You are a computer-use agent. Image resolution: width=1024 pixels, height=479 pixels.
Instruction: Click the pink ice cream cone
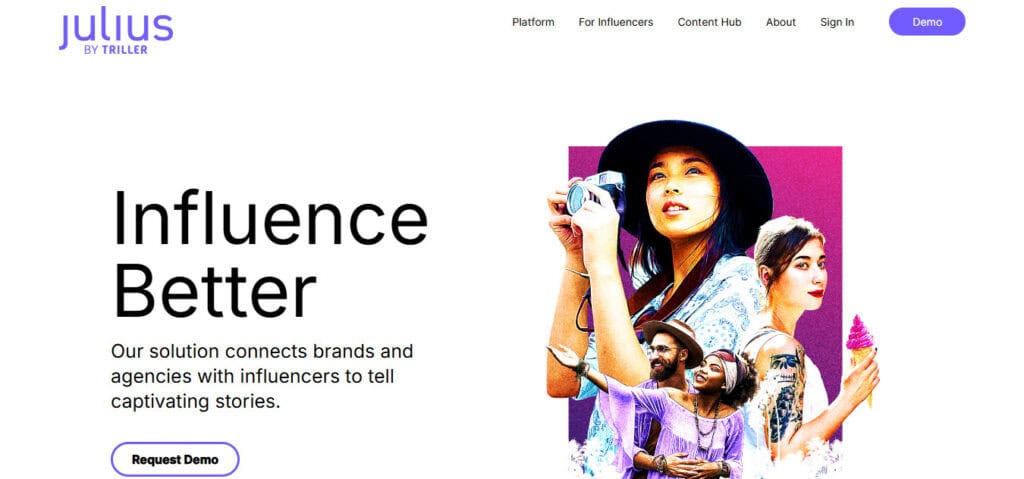(861, 355)
